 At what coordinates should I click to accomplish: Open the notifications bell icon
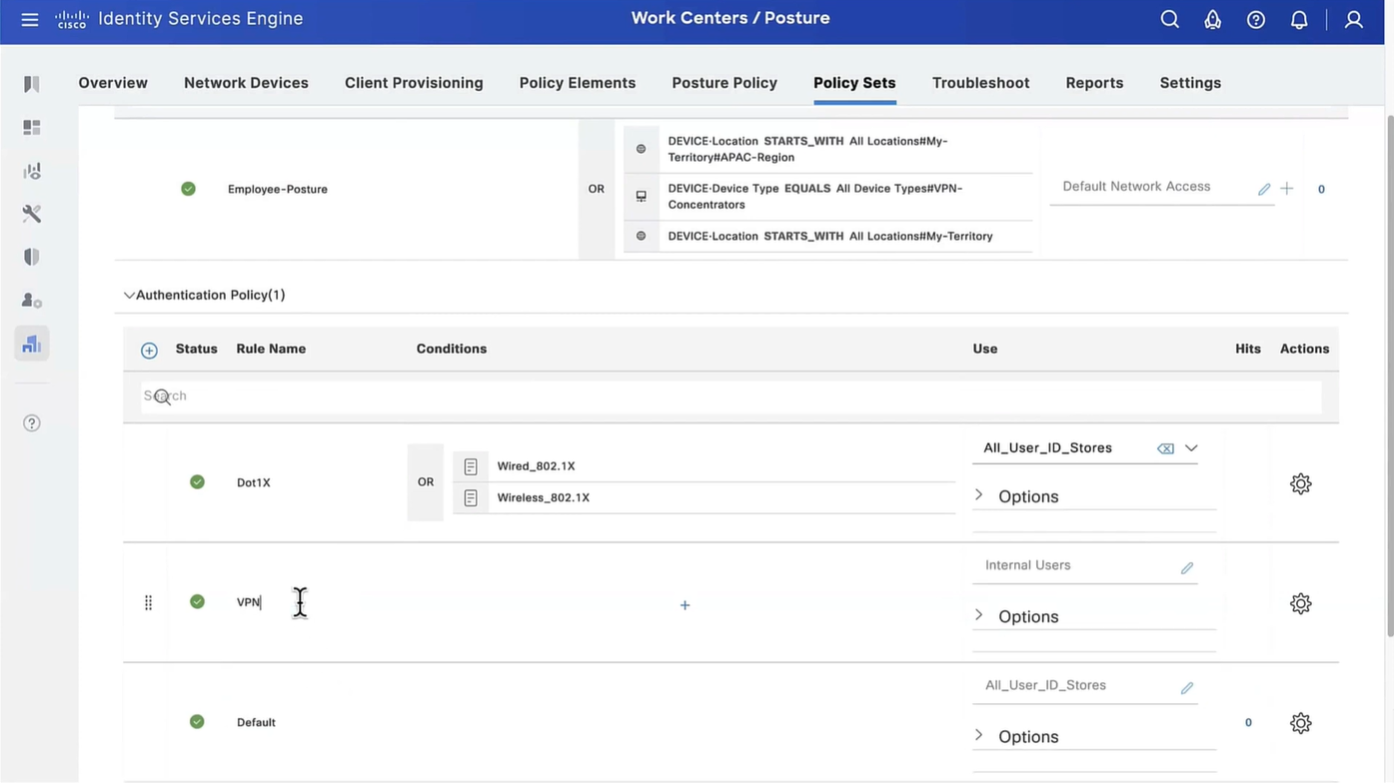click(1299, 20)
